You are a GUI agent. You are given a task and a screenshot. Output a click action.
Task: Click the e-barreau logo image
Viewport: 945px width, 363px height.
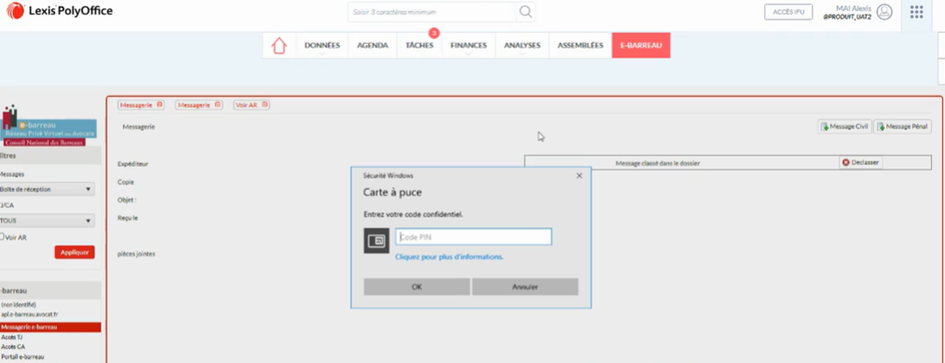click(48, 126)
